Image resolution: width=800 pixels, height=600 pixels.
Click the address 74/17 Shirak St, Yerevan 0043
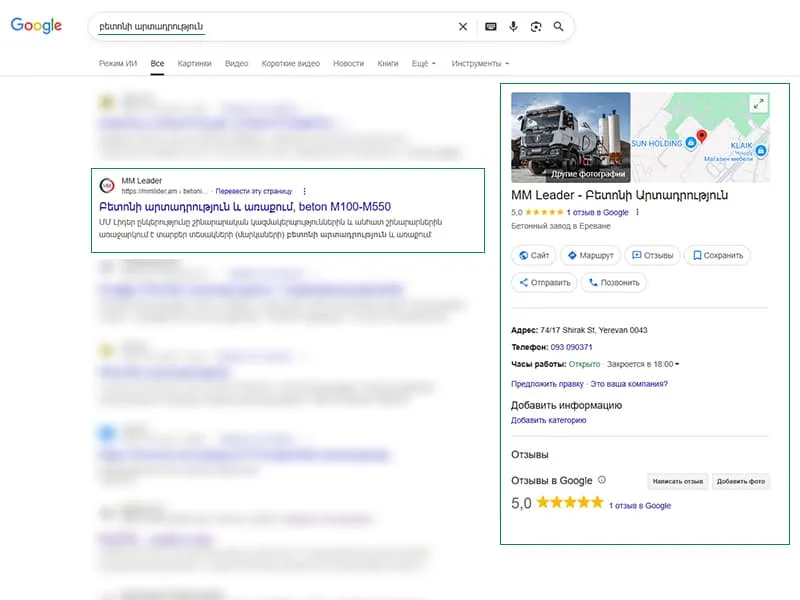(x=594, y=330)
